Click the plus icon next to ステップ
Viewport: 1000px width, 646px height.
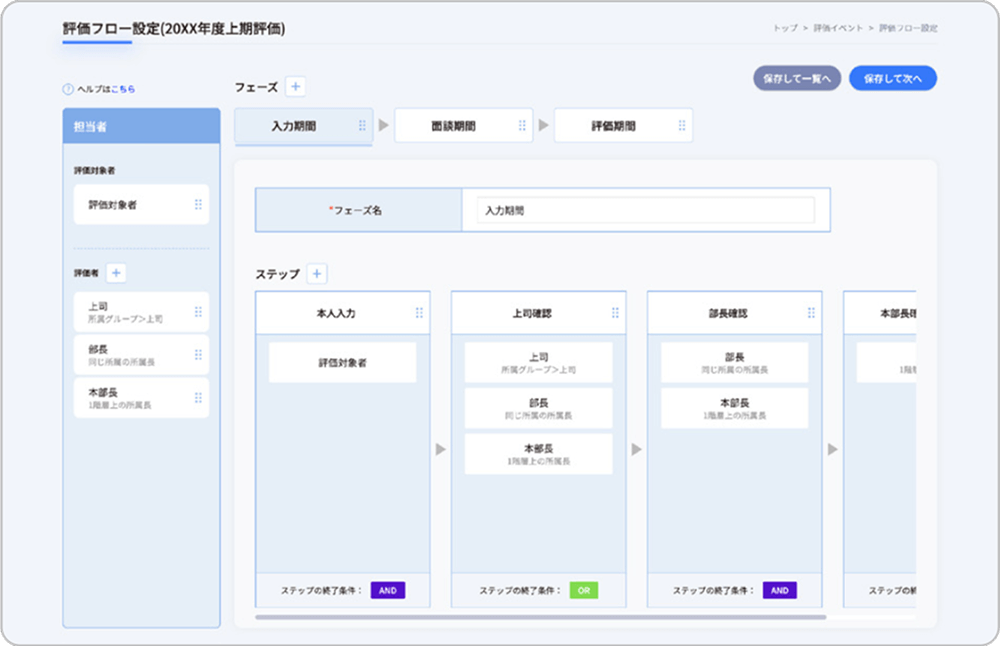point(316,273)
